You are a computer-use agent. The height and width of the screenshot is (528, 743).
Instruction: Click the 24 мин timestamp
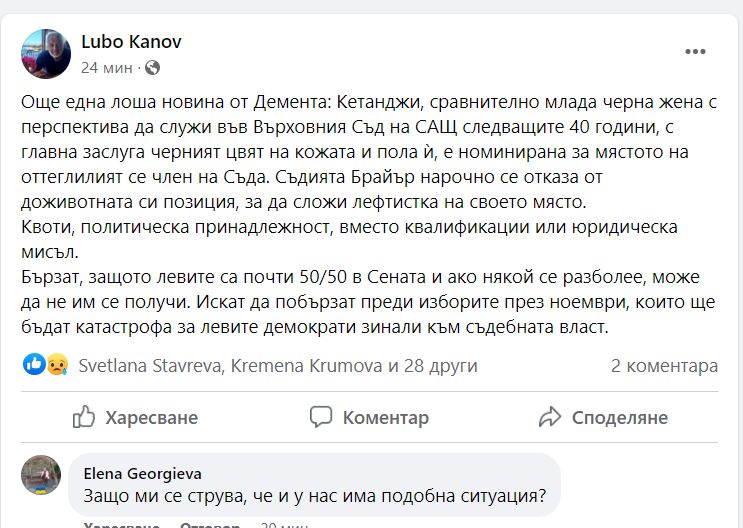tap(103, 68)
